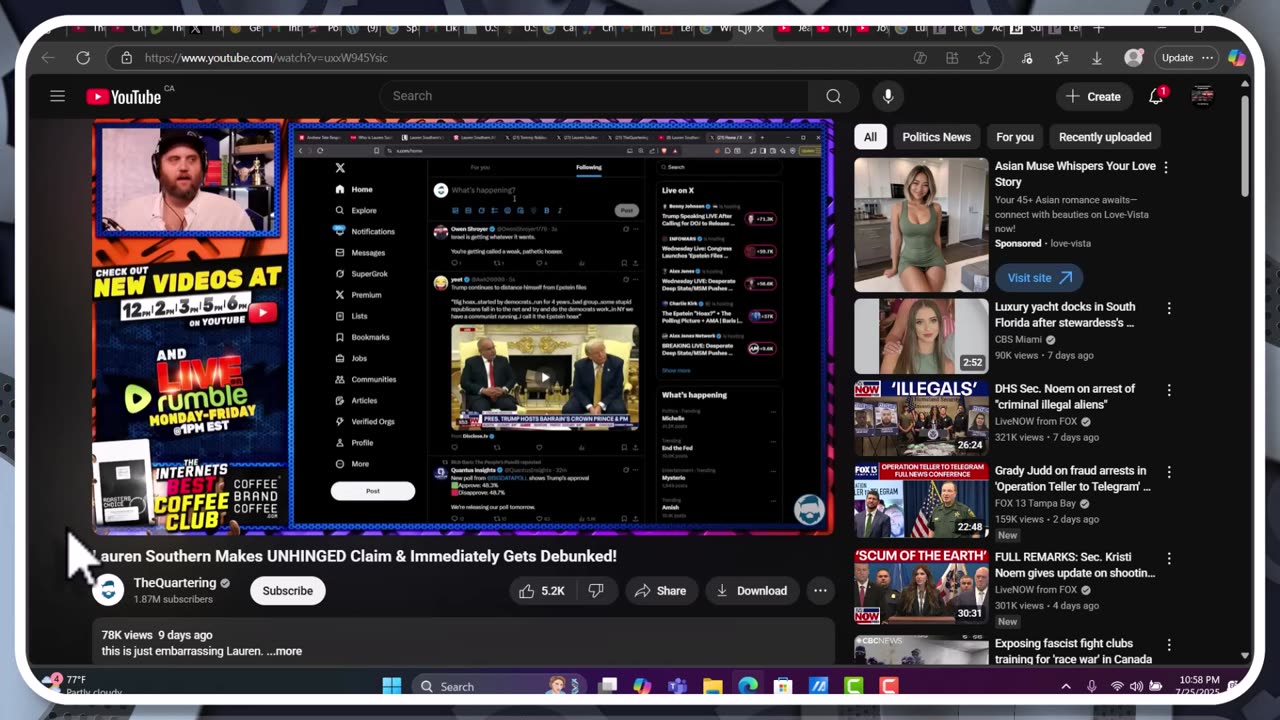
Task: Open the YouTube guide hamburger menu
Action: [x=57, y=96]
